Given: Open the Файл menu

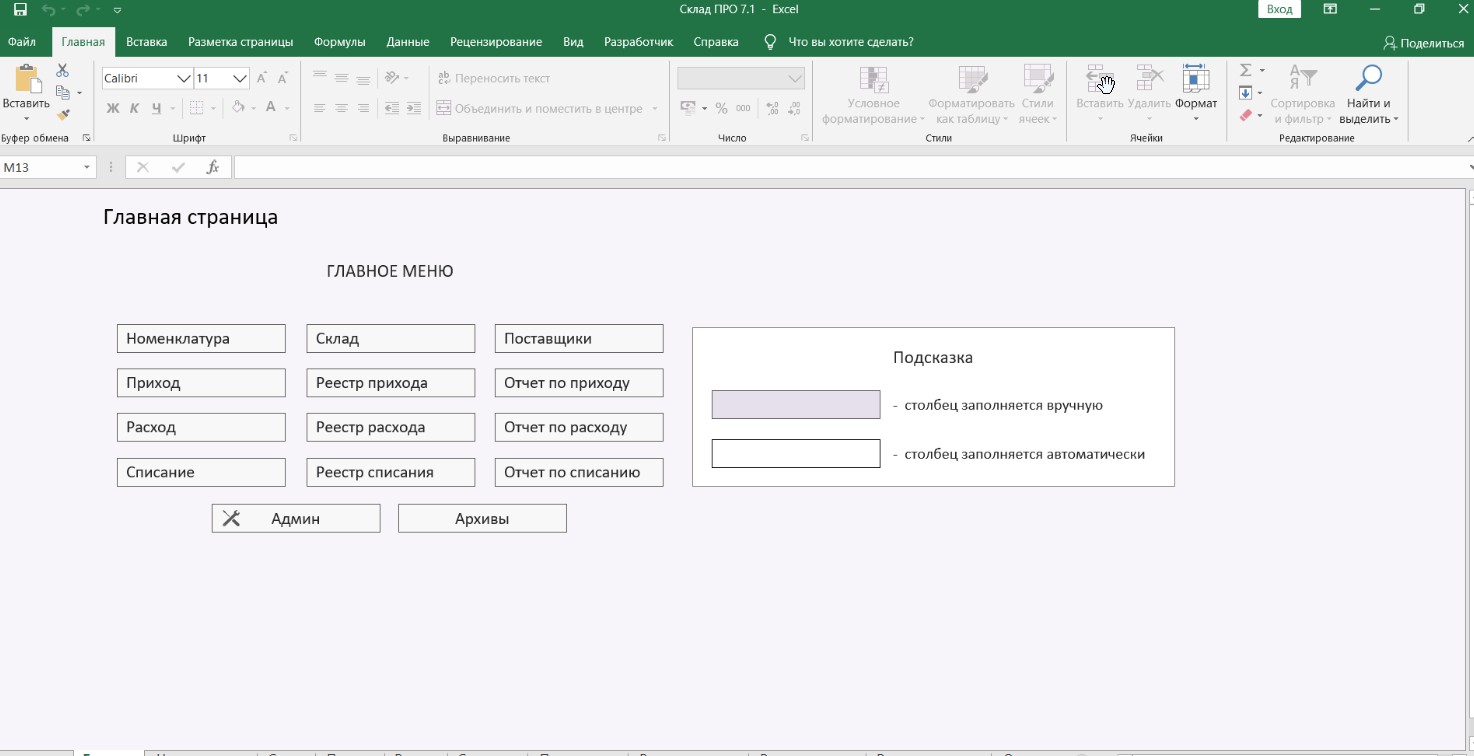Looking at the screenshot, I should point(22,42).
